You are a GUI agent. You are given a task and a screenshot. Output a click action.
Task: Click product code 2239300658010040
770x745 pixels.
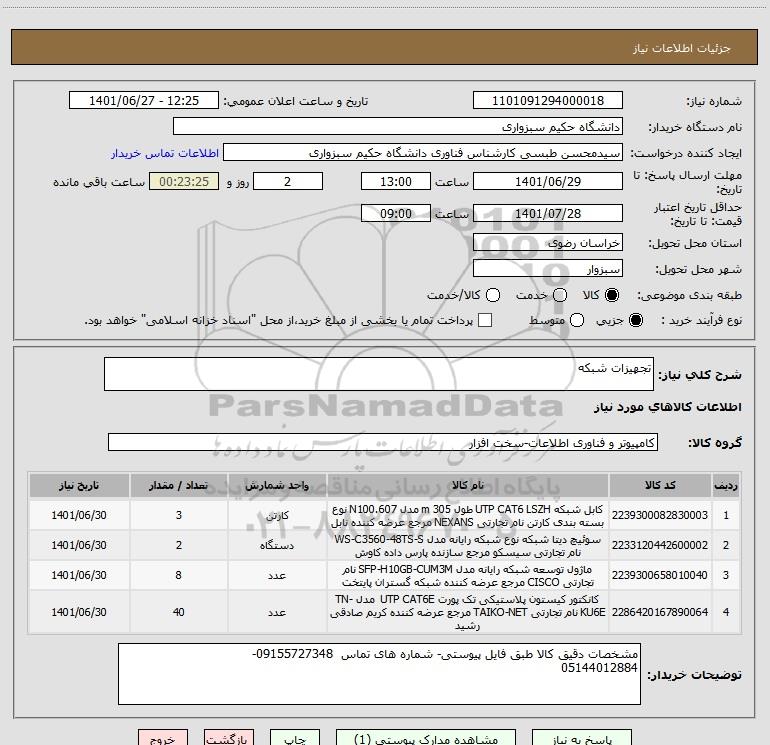[660, 575]
